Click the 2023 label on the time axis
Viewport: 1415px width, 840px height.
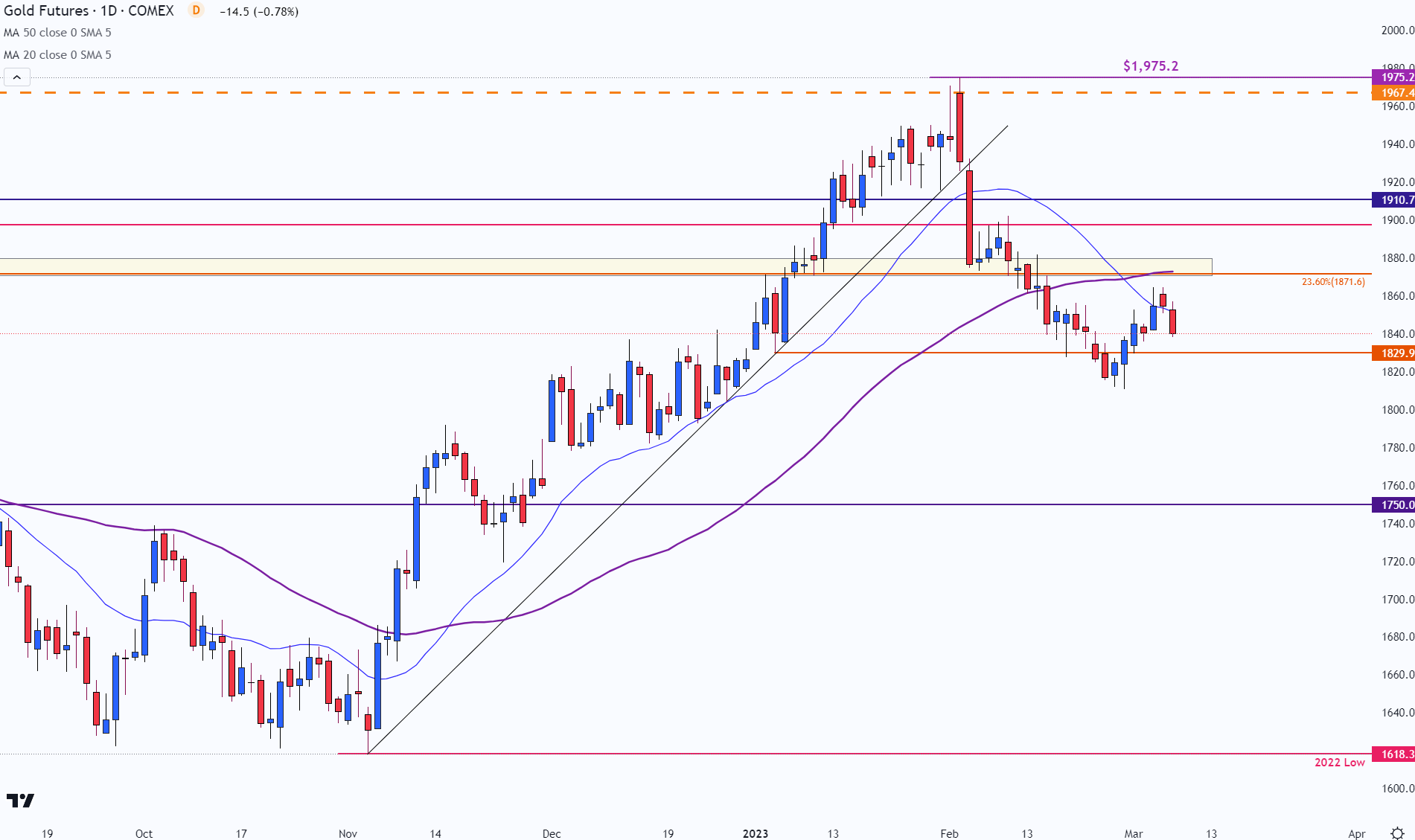pos(756,833)
